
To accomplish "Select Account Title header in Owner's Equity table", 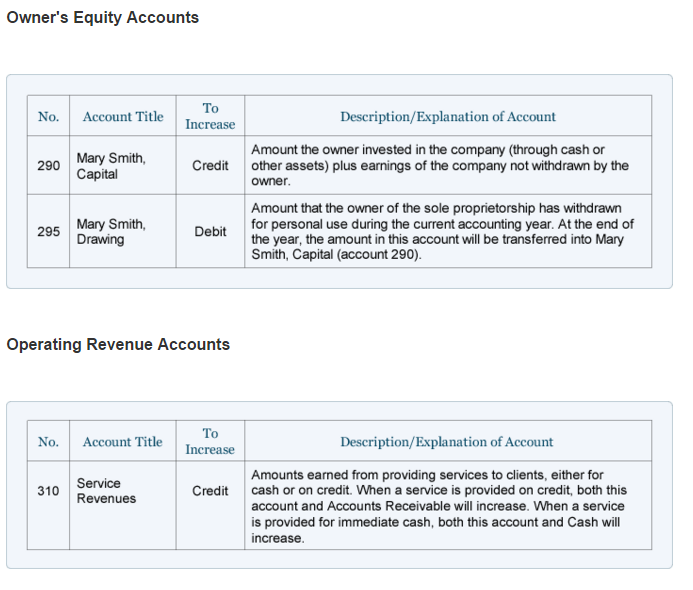I will pyautogui.click(x=122, y=116).
